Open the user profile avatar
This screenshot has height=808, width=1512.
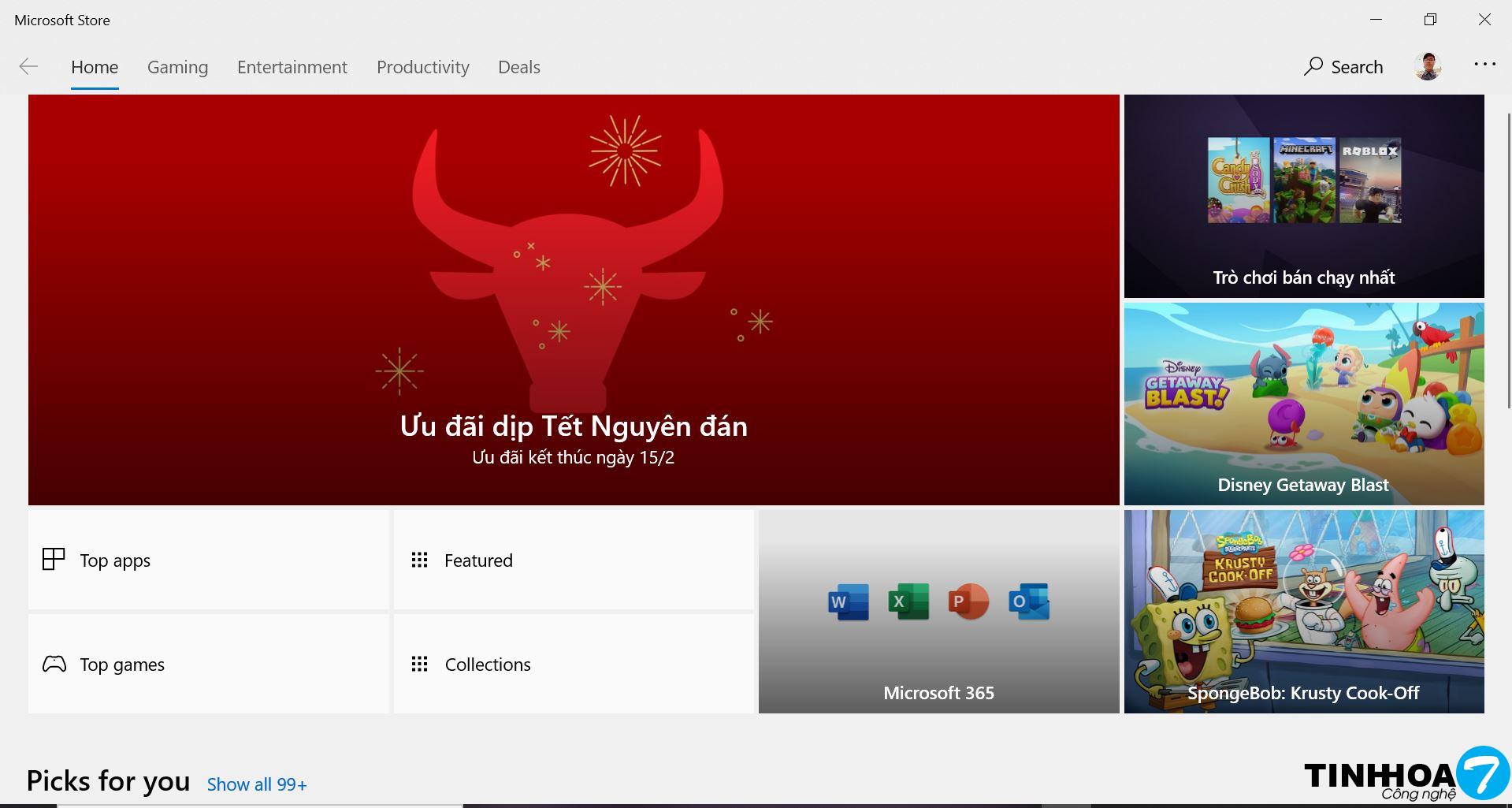coord(1428,67)
